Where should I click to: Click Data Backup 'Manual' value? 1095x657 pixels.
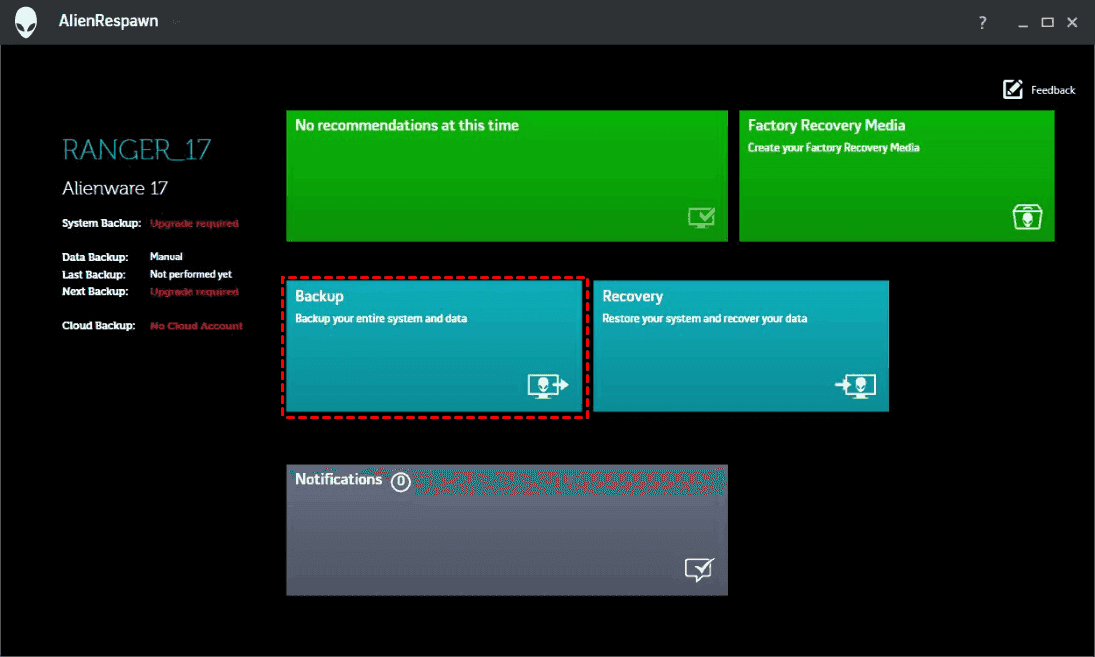[x=166, y=257]
